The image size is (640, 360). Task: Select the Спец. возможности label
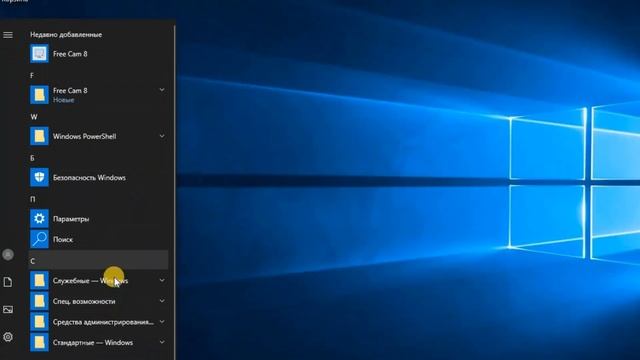coord(84,302)
